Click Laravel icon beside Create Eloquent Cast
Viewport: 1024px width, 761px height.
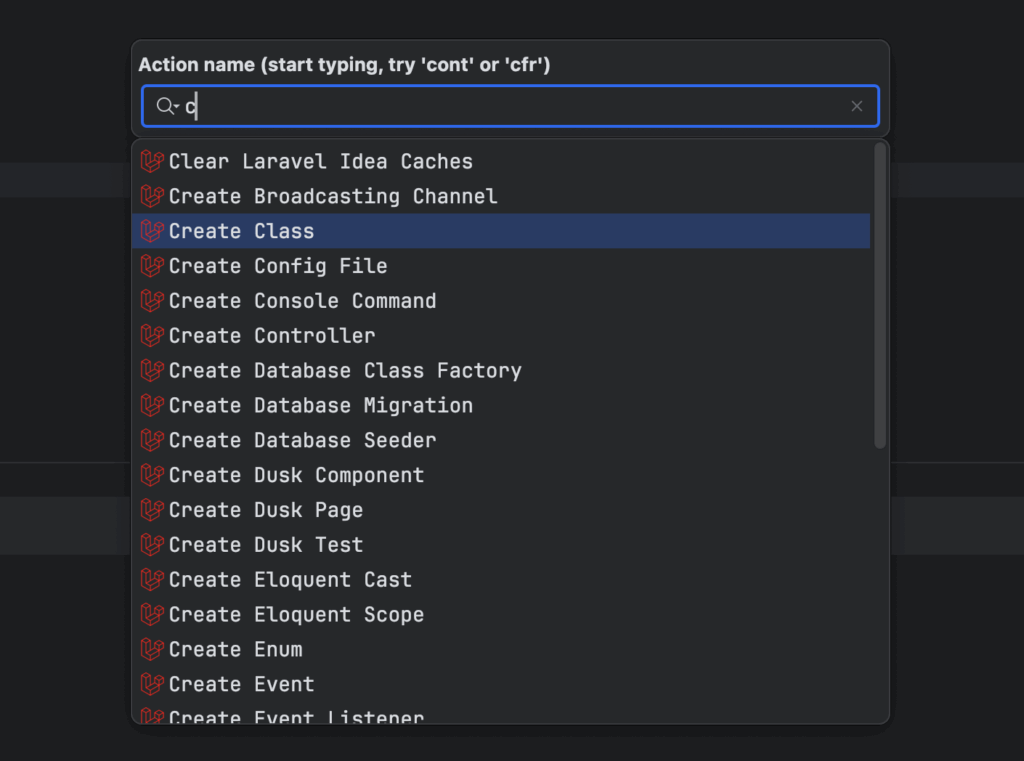coord(152,579)
